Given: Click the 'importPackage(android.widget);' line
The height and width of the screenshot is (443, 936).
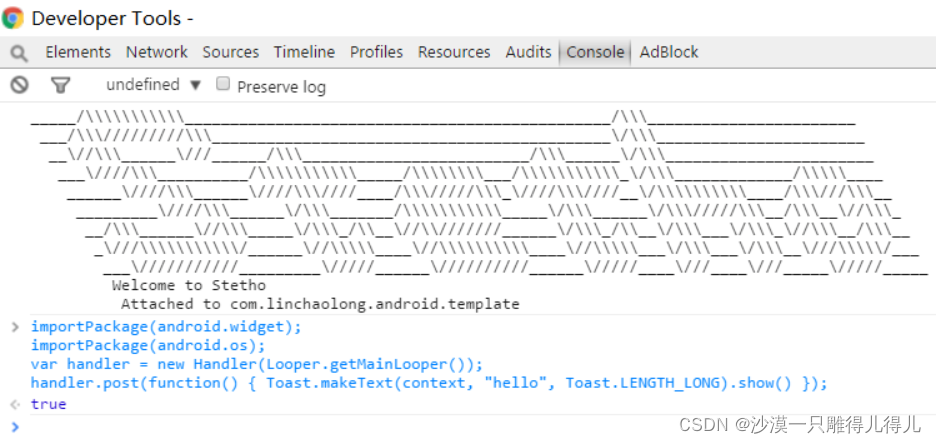Looking at the screenshot, I should click(x=167, y=327).
